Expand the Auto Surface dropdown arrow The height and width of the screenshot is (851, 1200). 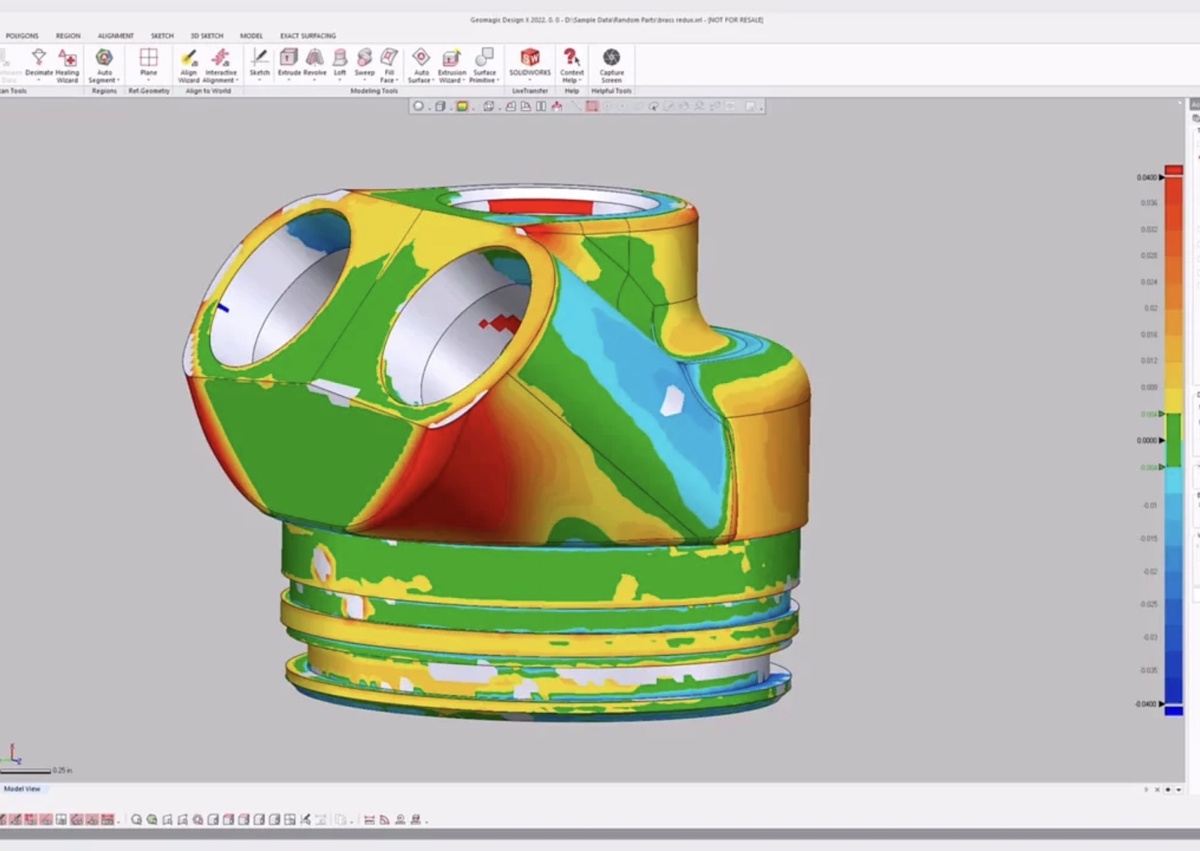point(433,81)
